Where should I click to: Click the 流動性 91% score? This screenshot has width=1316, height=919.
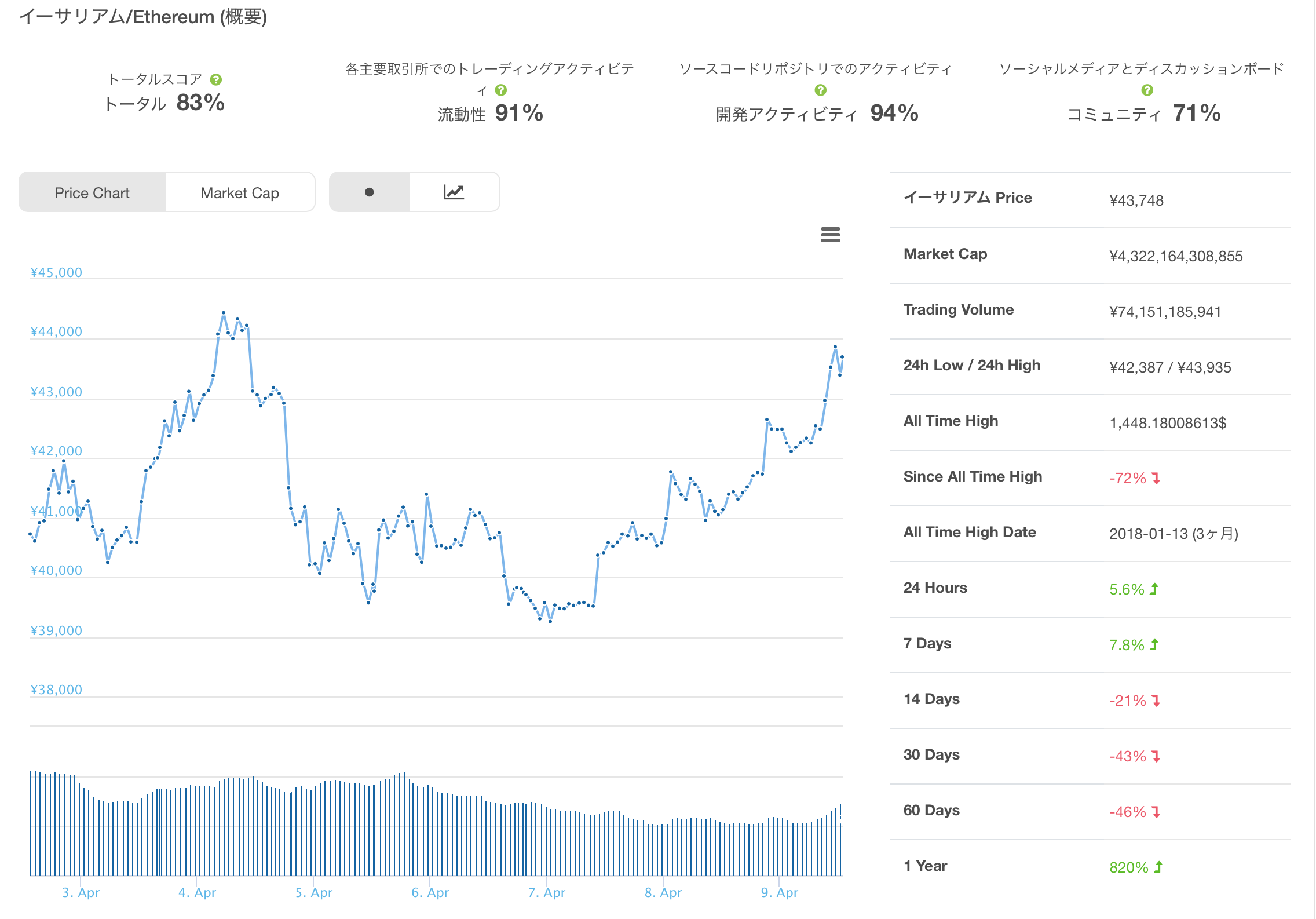pyautogui.click(x=490, y=113)
